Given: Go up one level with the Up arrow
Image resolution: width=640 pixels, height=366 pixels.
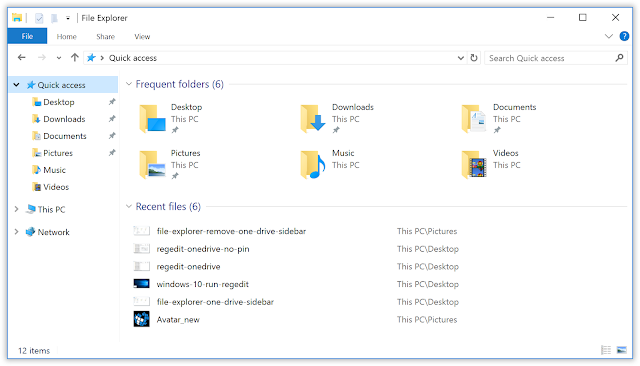Looking at the screenshot, I should coord(75,58).
